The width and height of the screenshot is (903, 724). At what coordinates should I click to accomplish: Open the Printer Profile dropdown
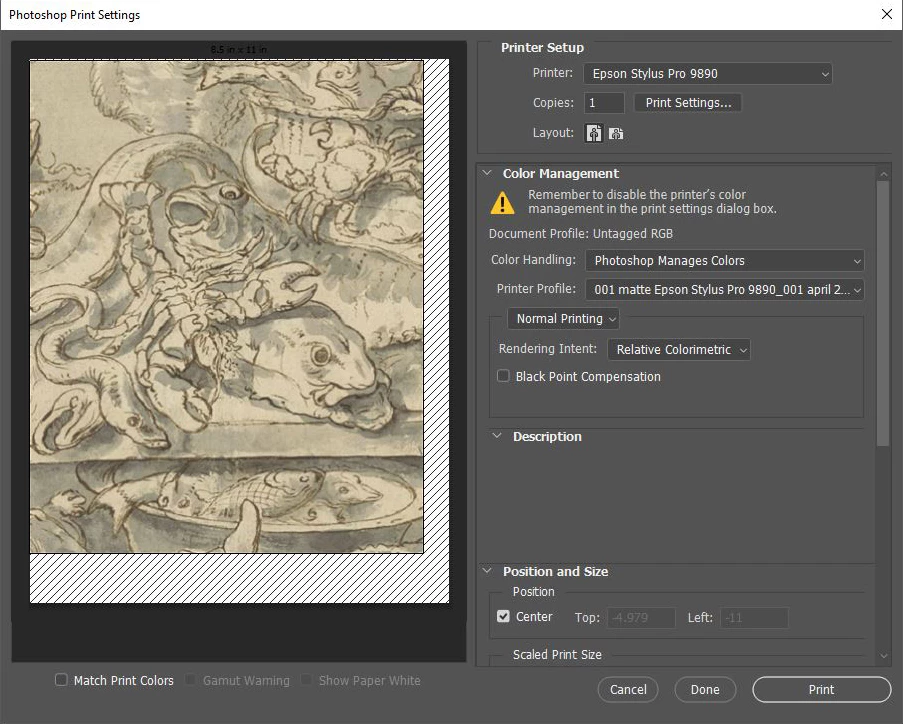pos(724,290)
